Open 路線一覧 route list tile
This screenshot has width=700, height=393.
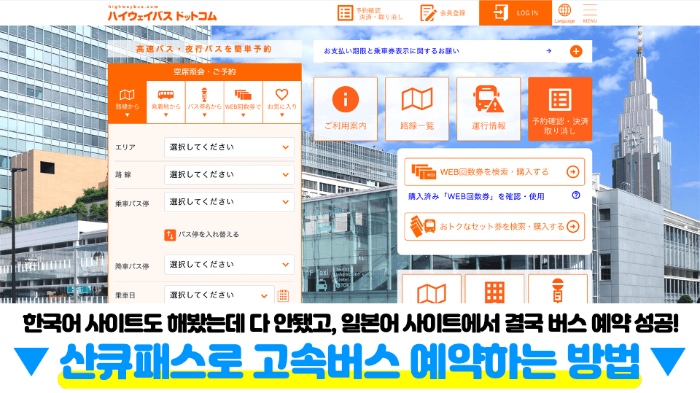tap(417, 109)
